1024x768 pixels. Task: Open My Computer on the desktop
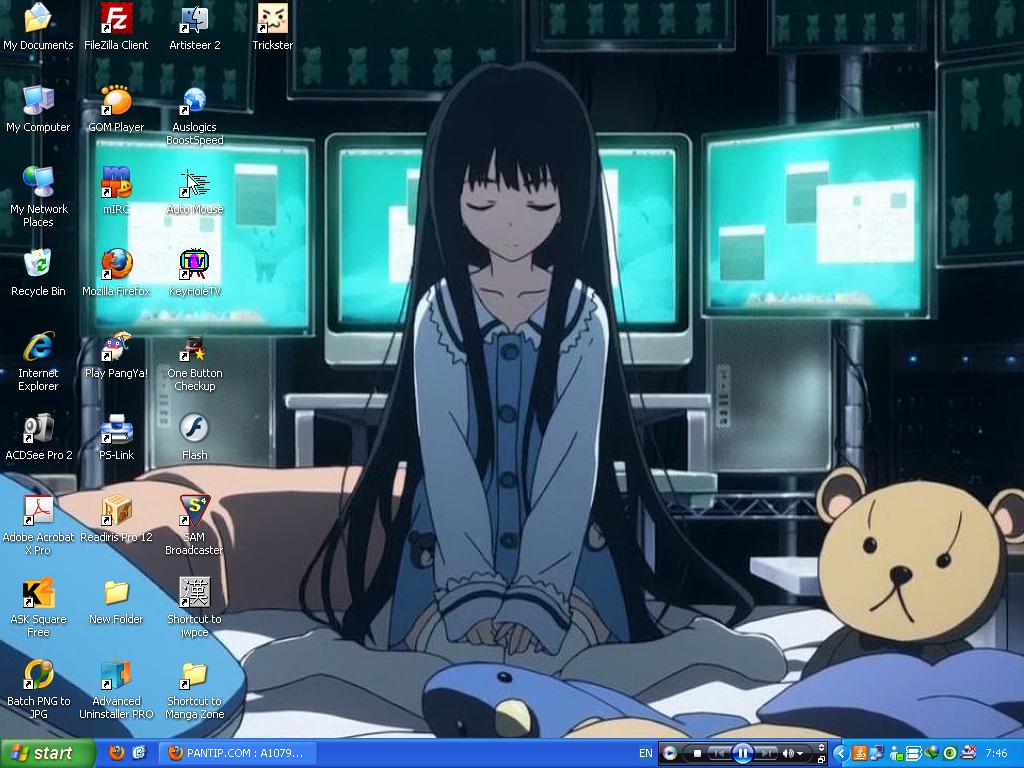click(x=38, y=110)
